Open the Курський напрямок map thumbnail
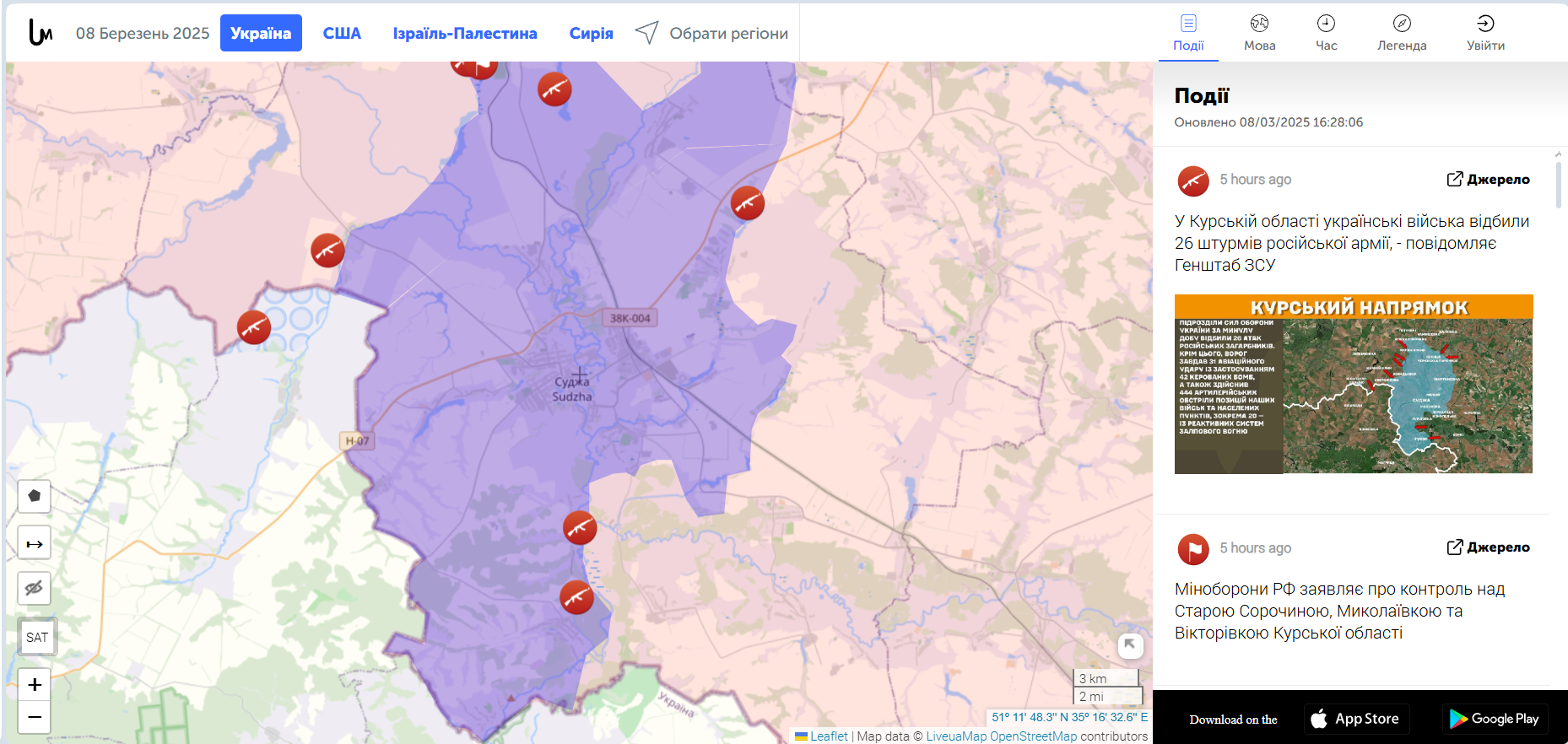This screenshot has width=1568, height=744. (1354, 384)
